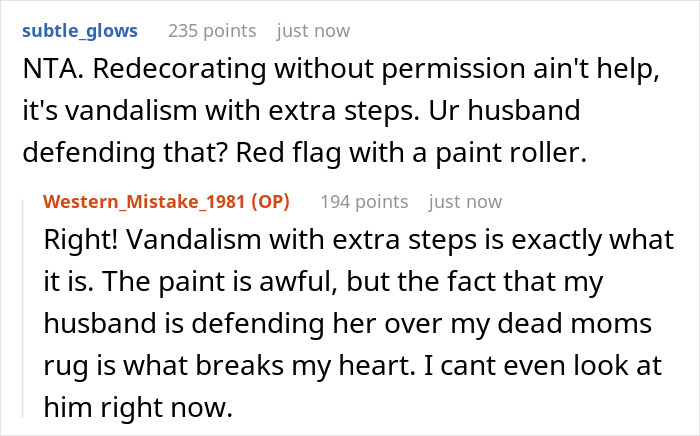Click the 235 points score

(212, 31)
